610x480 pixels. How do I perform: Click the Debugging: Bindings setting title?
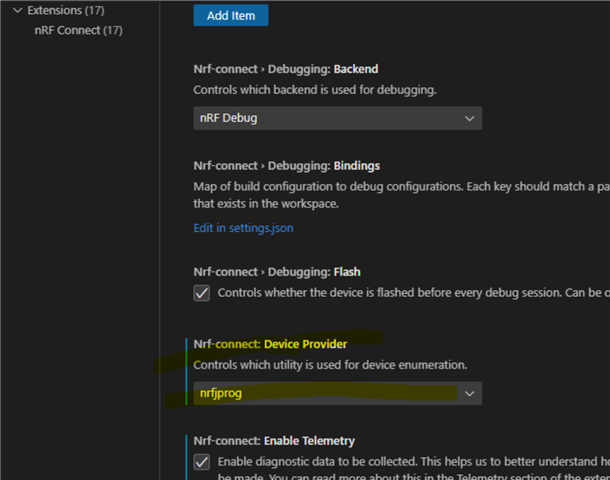click(287, 166)
